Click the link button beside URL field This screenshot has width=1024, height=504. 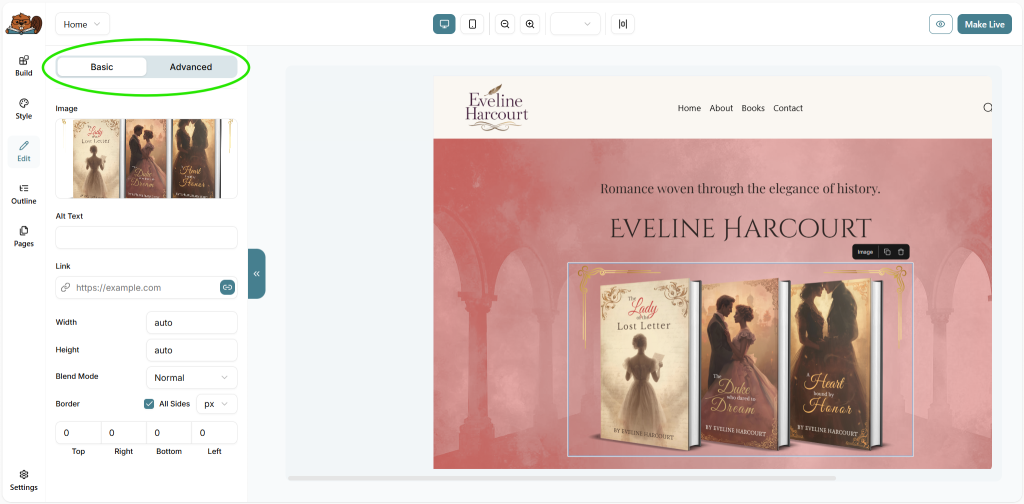227,287
